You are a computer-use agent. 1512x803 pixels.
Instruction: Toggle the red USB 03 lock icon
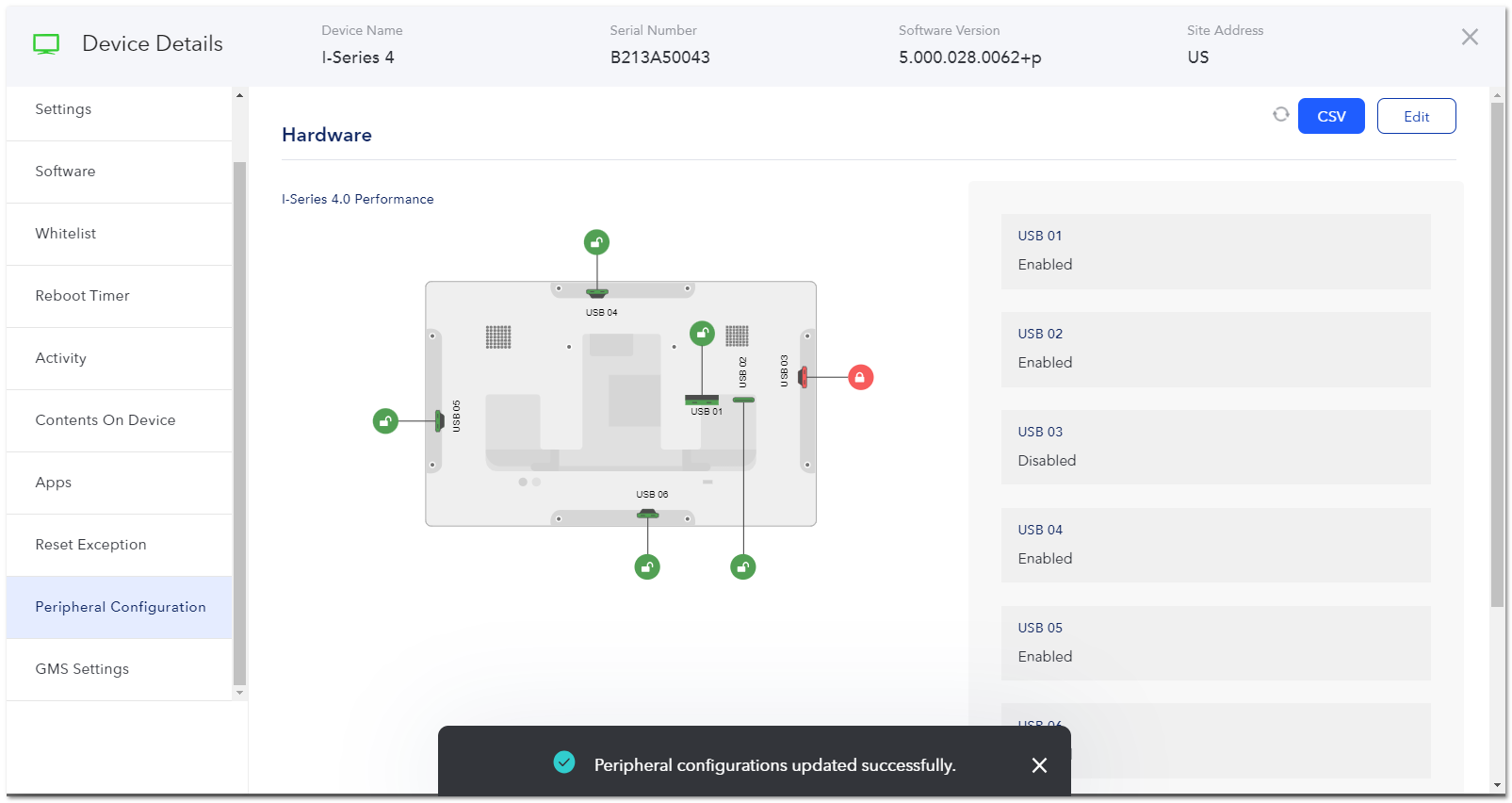point(860,377)
